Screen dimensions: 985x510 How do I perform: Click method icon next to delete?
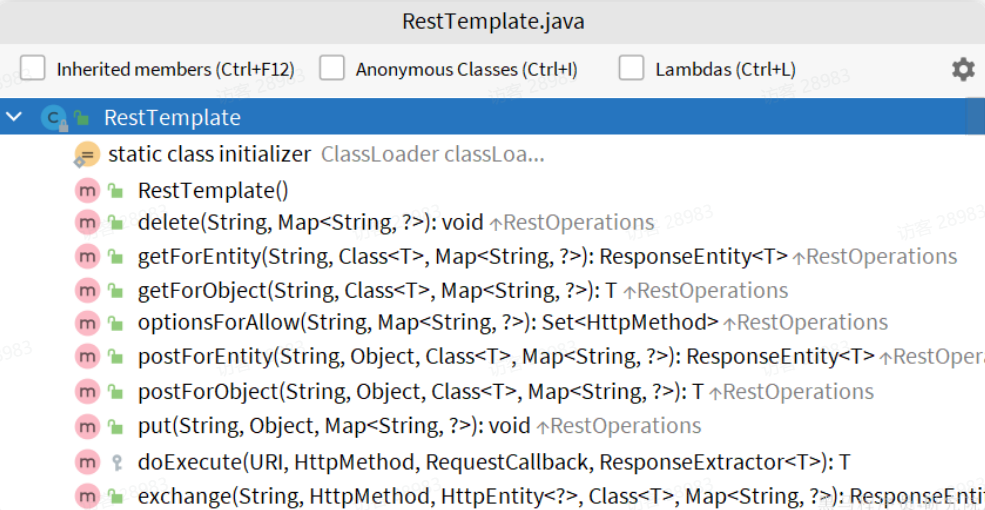(x=87, y=223)
